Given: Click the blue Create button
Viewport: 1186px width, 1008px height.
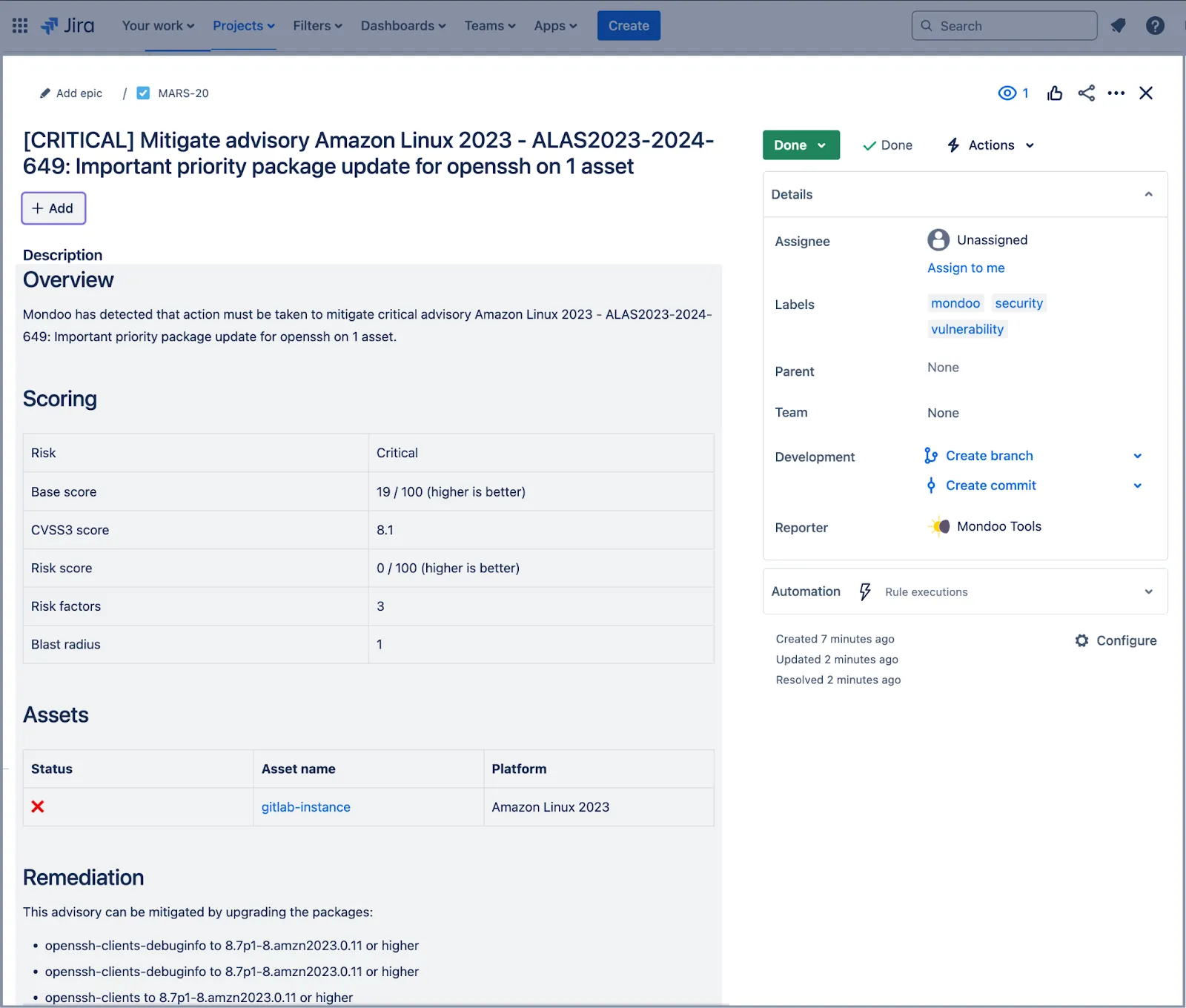Looking at the screenshot, I should [x=629, y=26].
